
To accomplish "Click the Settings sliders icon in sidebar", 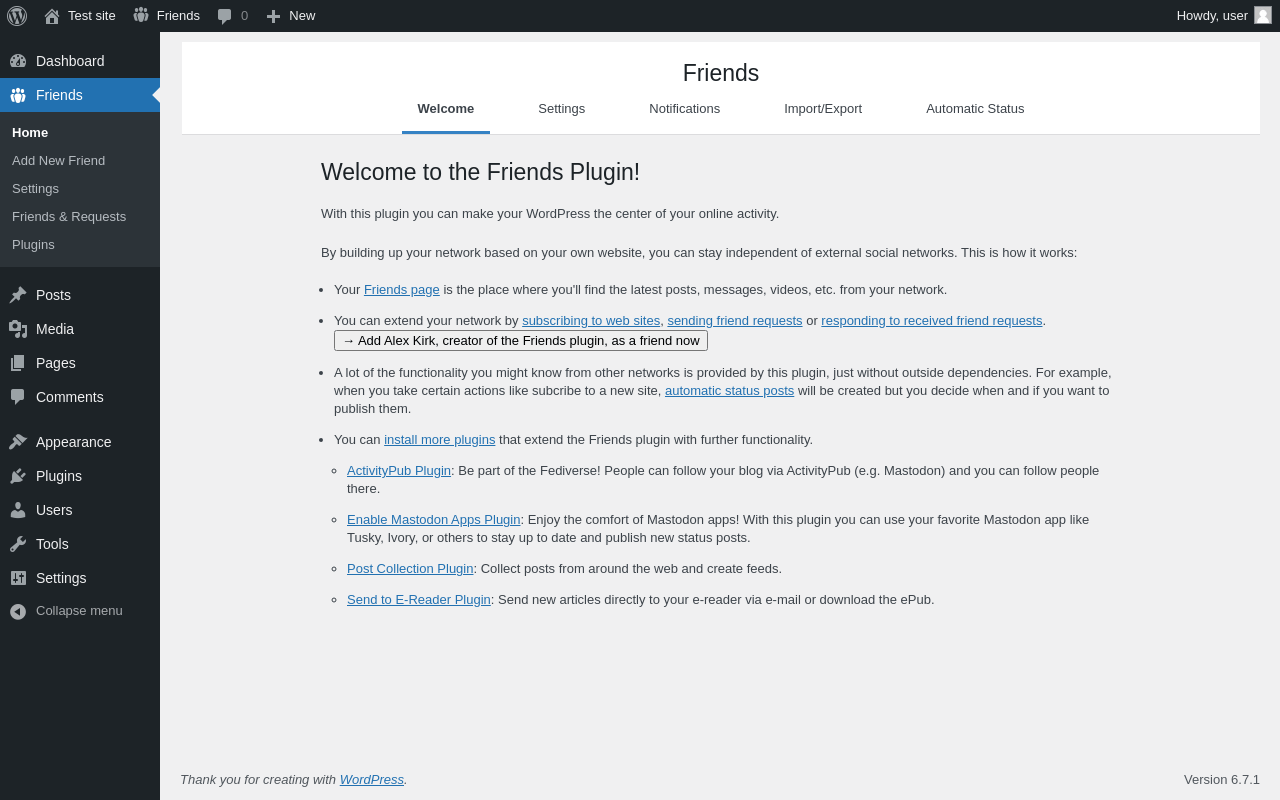I will coord(18,578).
